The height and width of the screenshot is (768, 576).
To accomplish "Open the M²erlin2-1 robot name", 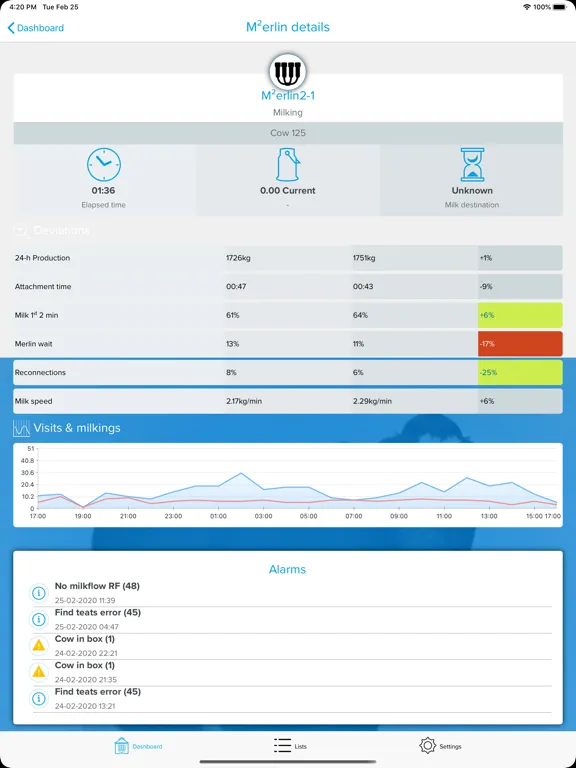I will (288, 95).
